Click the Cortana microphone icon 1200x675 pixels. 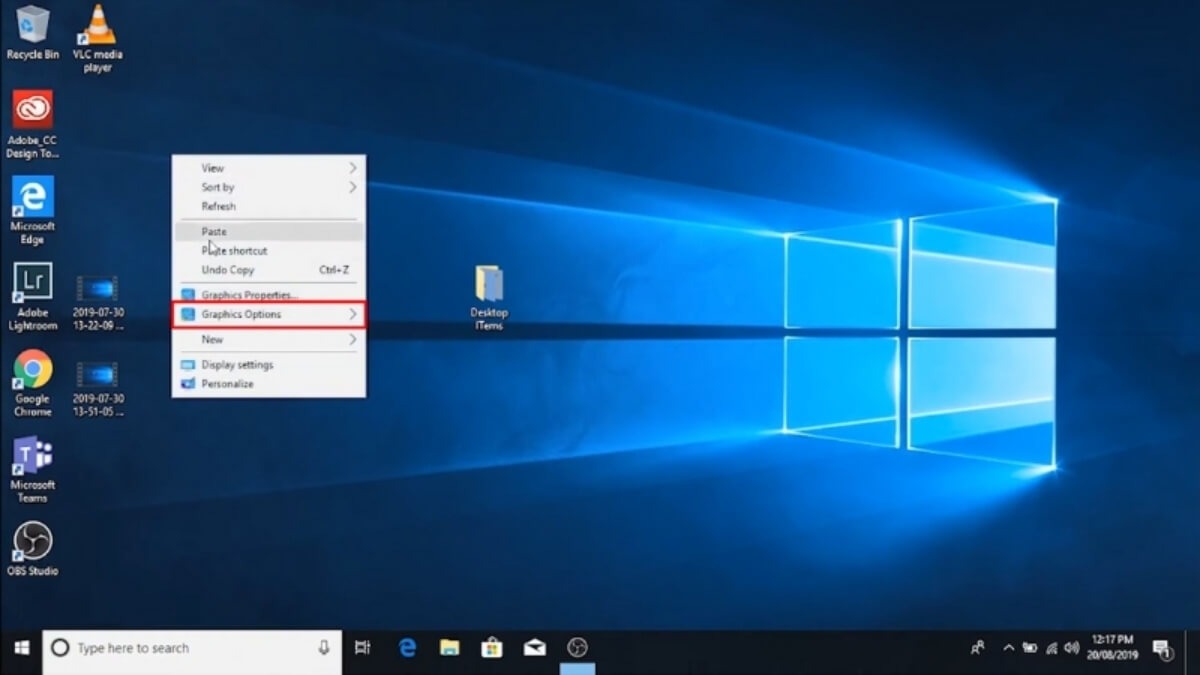pyautogui.click(x=324, y=648)
